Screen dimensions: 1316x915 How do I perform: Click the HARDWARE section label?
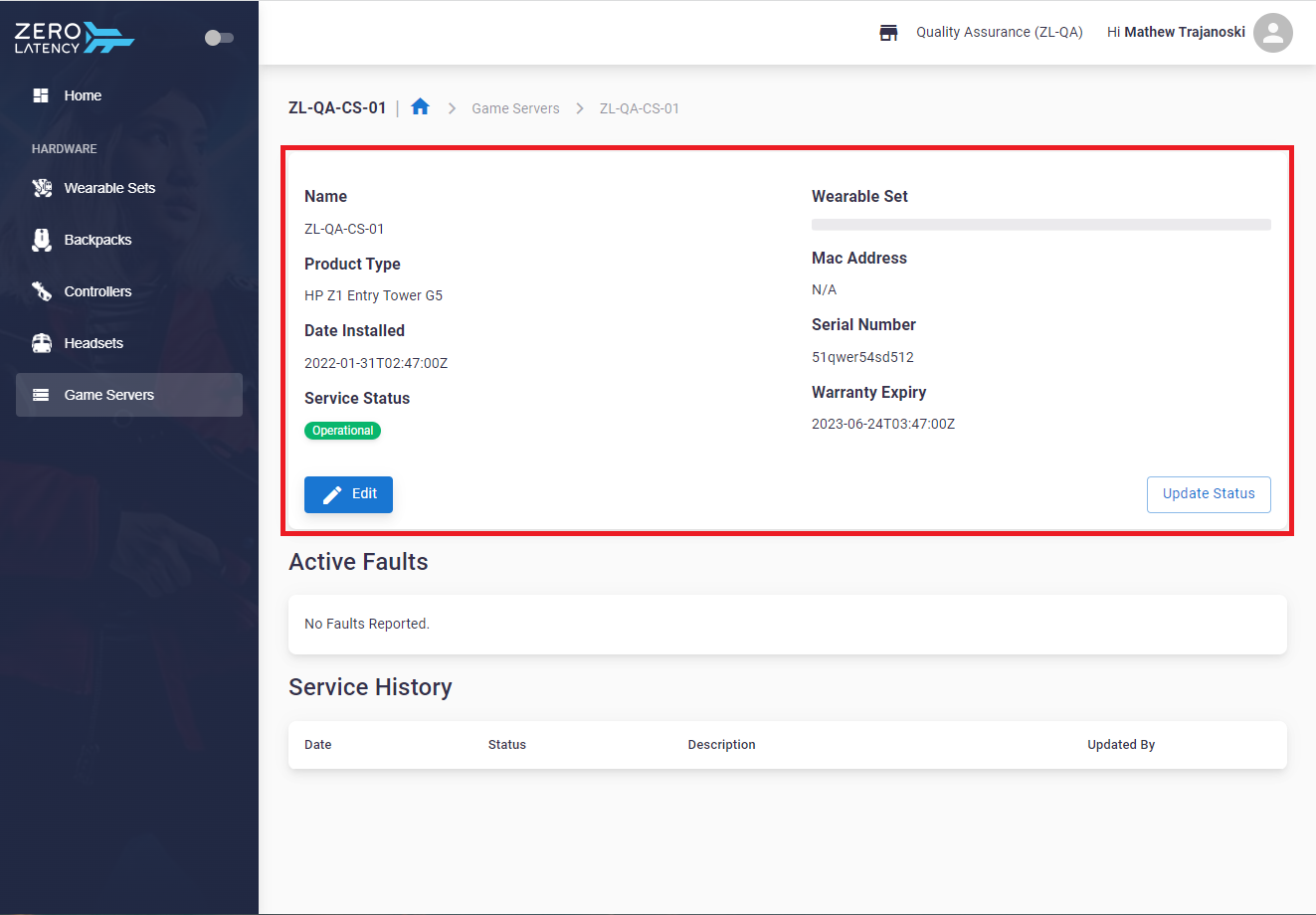[65, 149]
